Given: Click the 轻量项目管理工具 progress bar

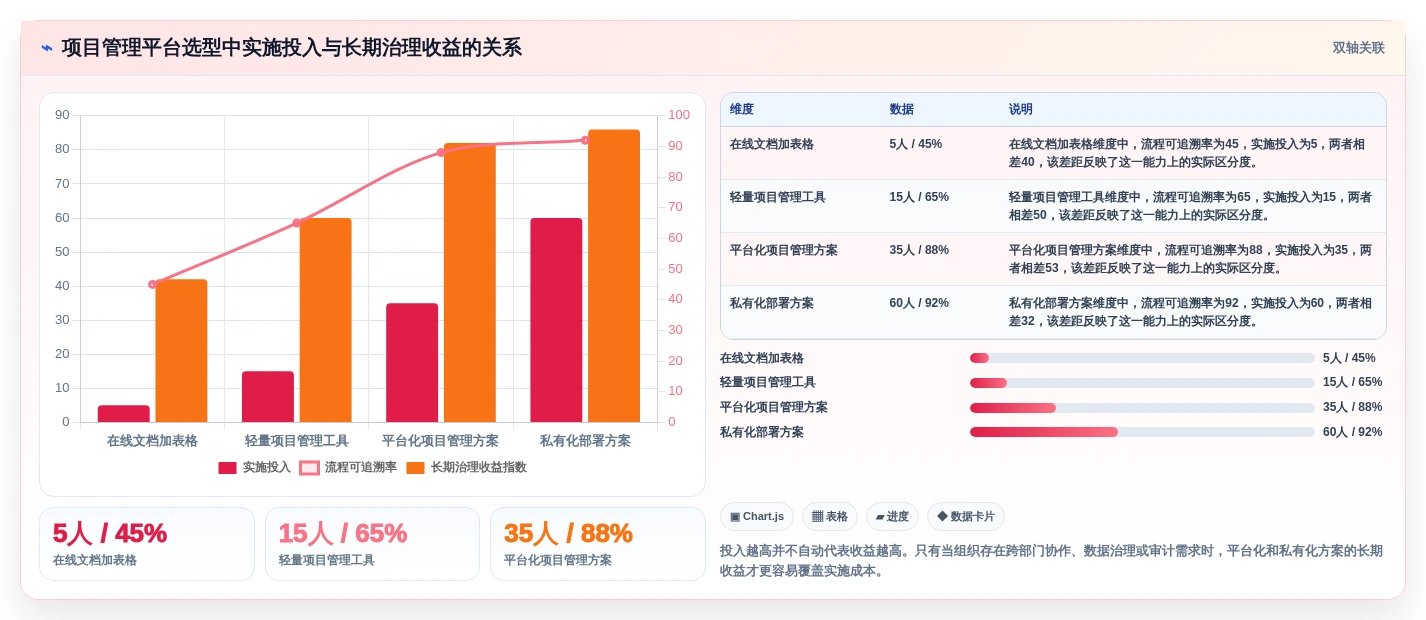Looking at the screenshot, I should (1142, 383).
